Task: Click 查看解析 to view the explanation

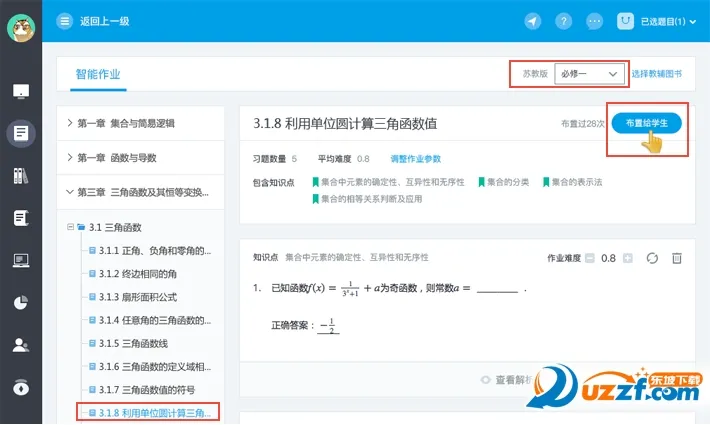Action: point(514,380)
